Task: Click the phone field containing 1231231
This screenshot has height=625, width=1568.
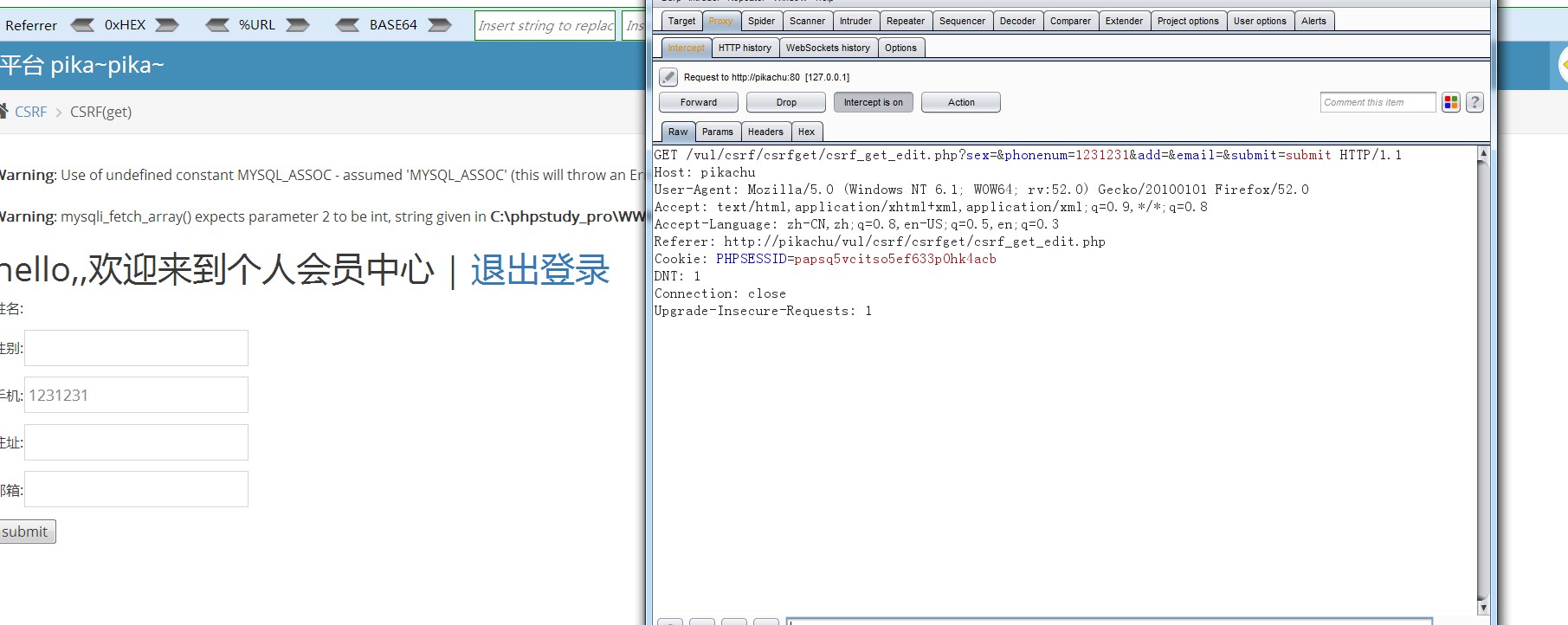Action: (136, 395)
